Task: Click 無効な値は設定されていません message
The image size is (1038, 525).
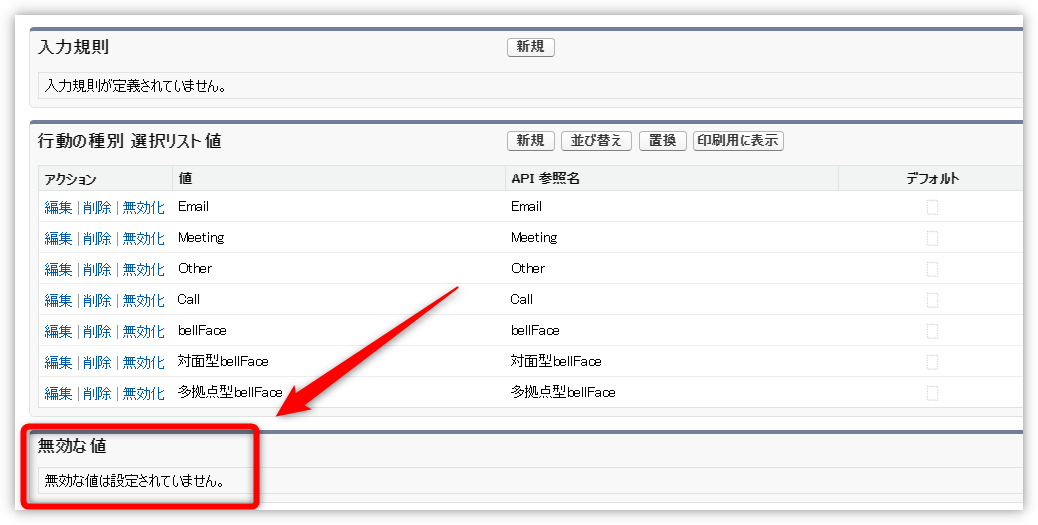Action: coord(134,481)
